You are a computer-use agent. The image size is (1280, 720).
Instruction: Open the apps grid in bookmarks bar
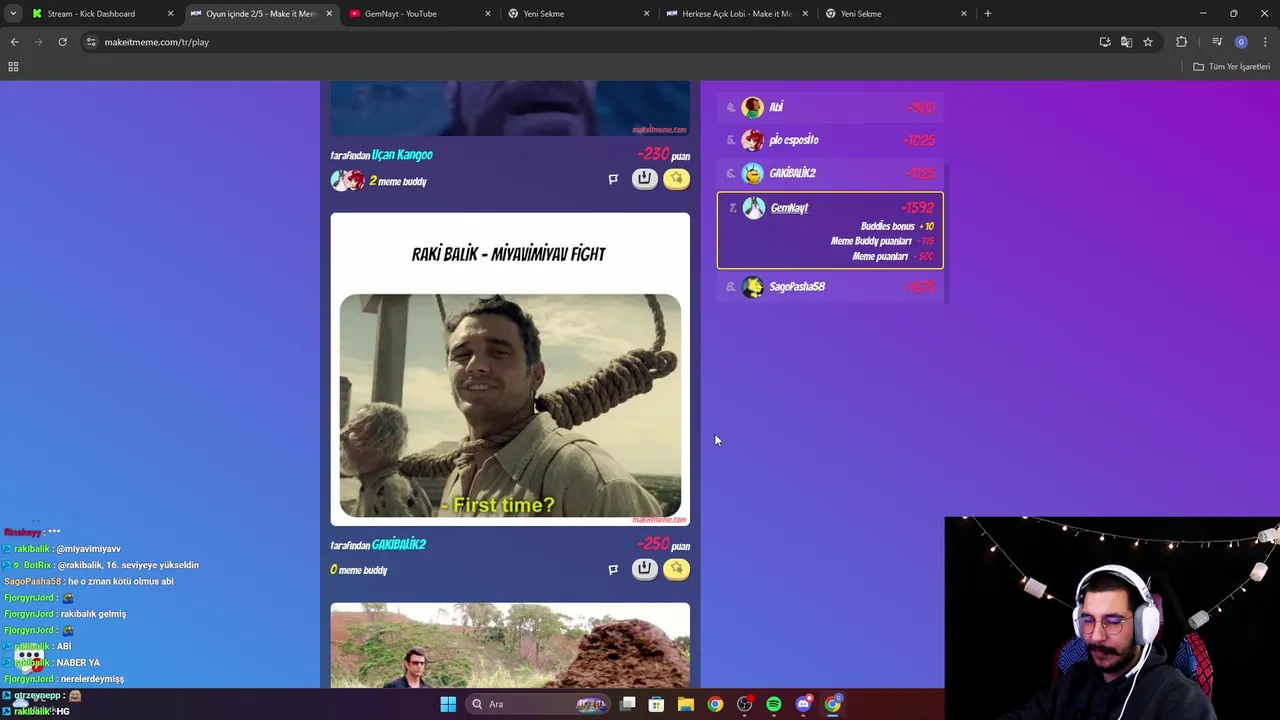tap(13, 67)
